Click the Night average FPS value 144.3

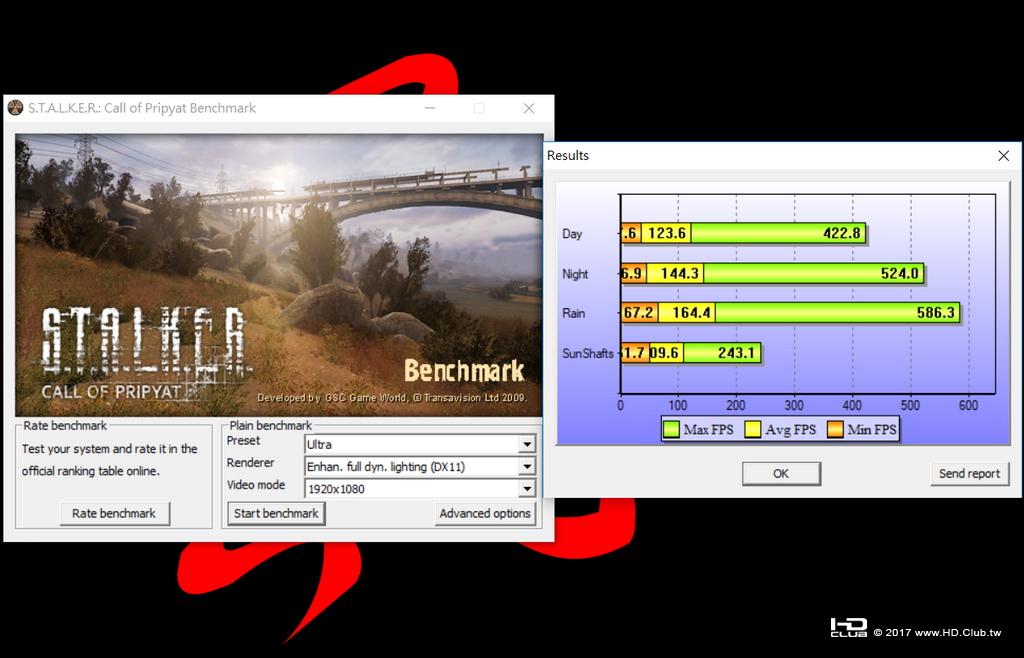click(x=680, y=274)
